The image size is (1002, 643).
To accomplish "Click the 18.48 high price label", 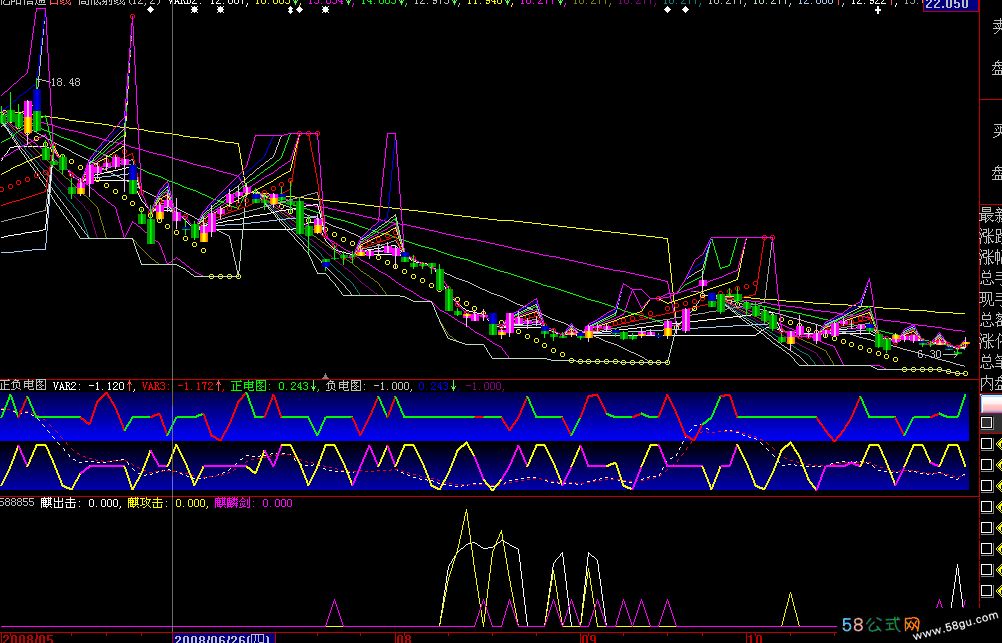I will pos(65,82).
